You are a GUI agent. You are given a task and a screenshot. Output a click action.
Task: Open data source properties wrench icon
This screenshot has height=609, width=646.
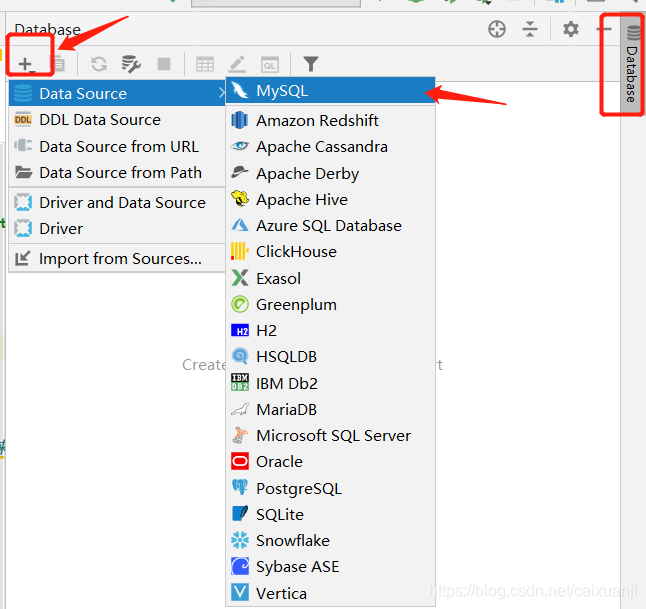click(131, 64)
